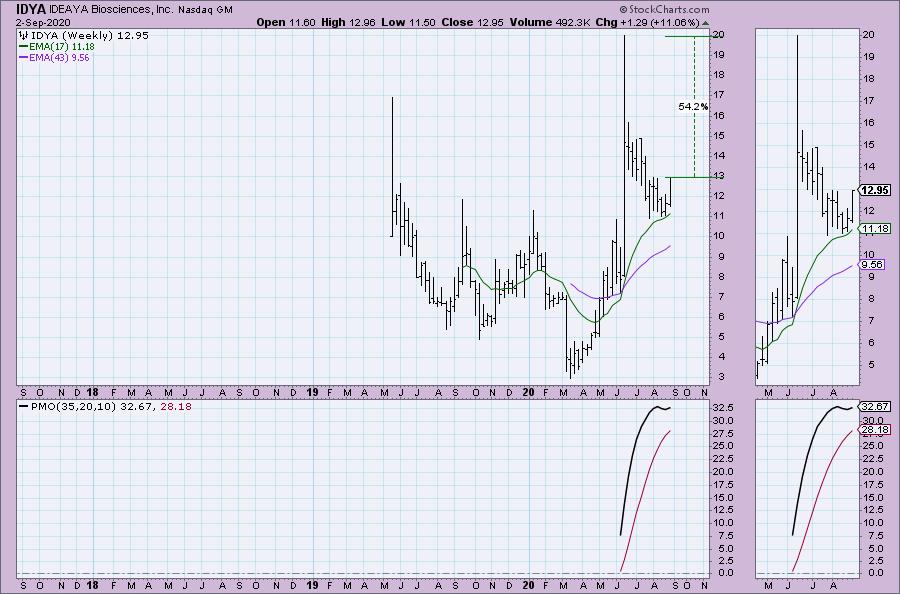900x594 pixels.
Task: Click the boxed purple 9.56 EMA tag
Action: 872,265
